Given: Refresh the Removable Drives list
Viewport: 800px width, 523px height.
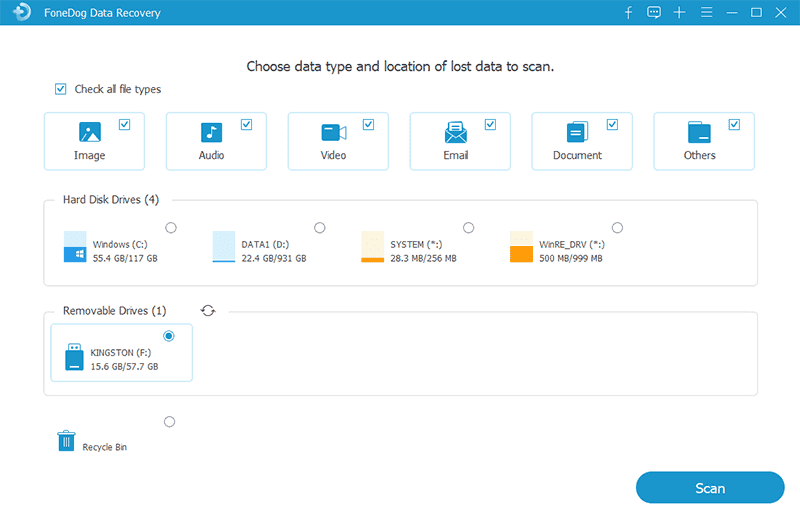Looking at the screenshot, I should pyautogui.click(x=208, y=311).
